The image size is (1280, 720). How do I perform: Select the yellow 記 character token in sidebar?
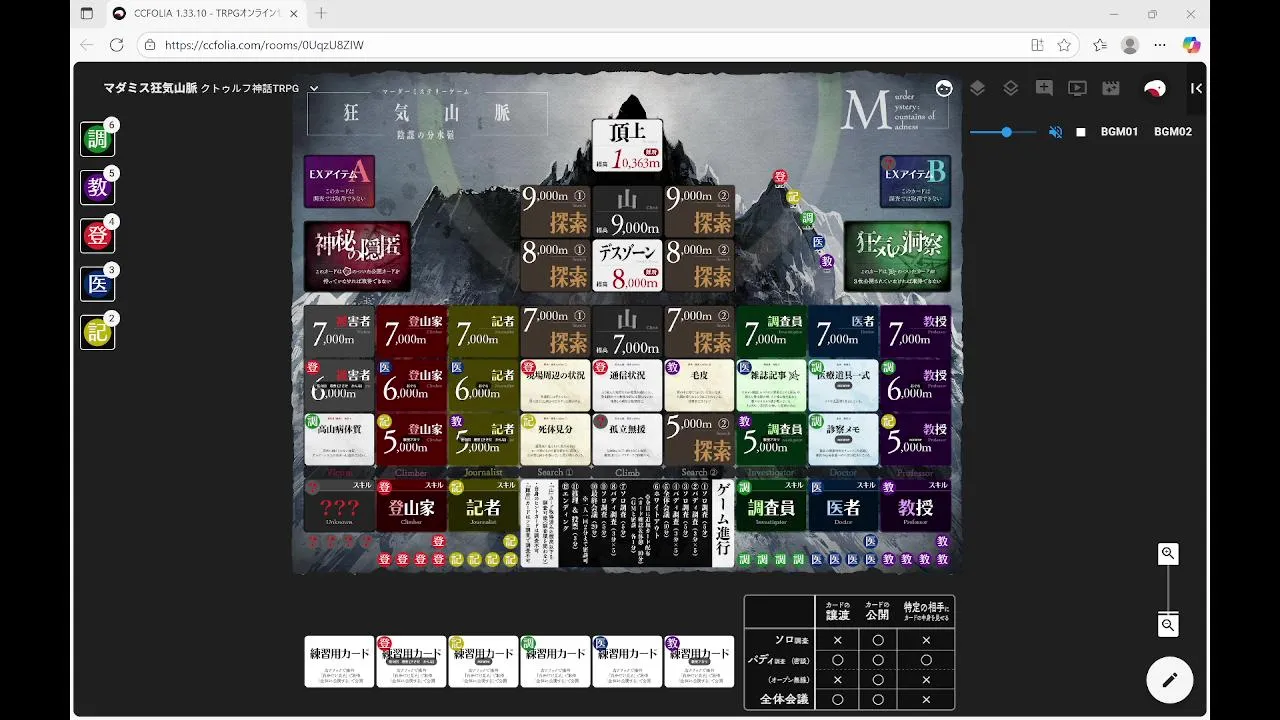[x=97, y=332]
